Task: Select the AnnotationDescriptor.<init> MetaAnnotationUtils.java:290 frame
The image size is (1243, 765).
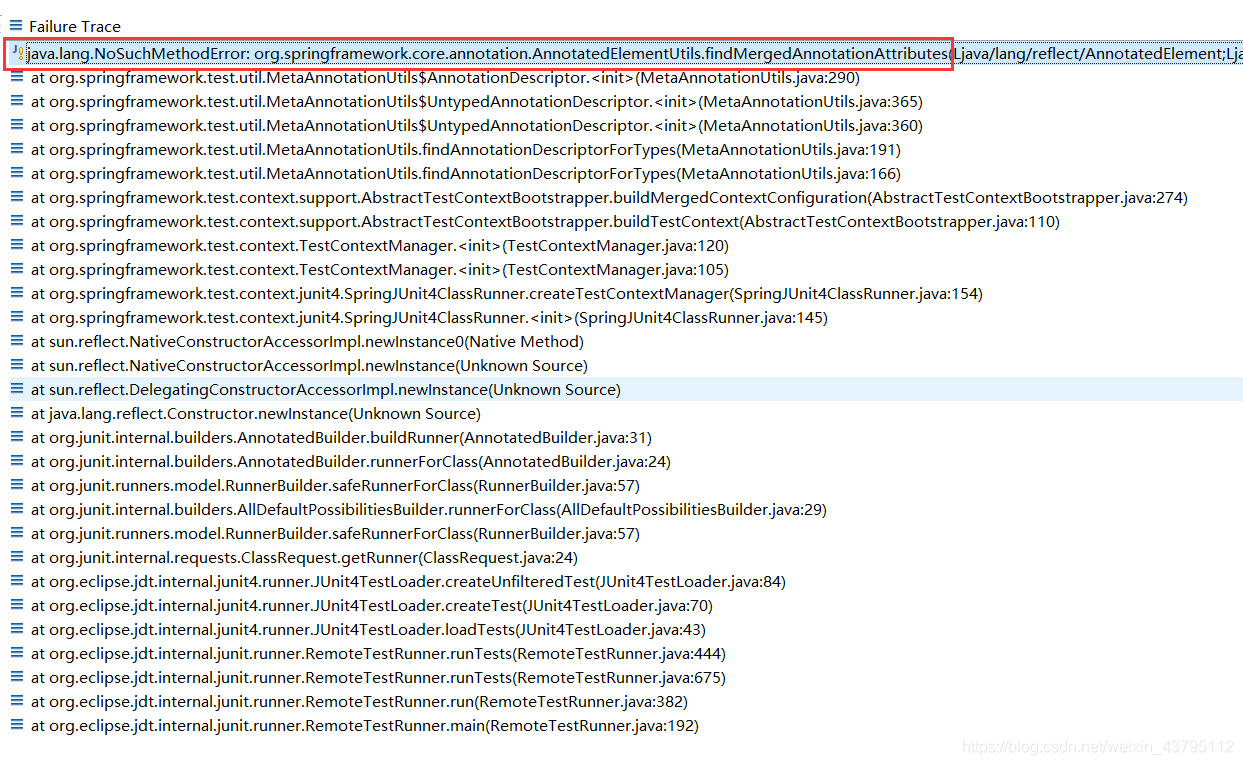Action: 445,77
